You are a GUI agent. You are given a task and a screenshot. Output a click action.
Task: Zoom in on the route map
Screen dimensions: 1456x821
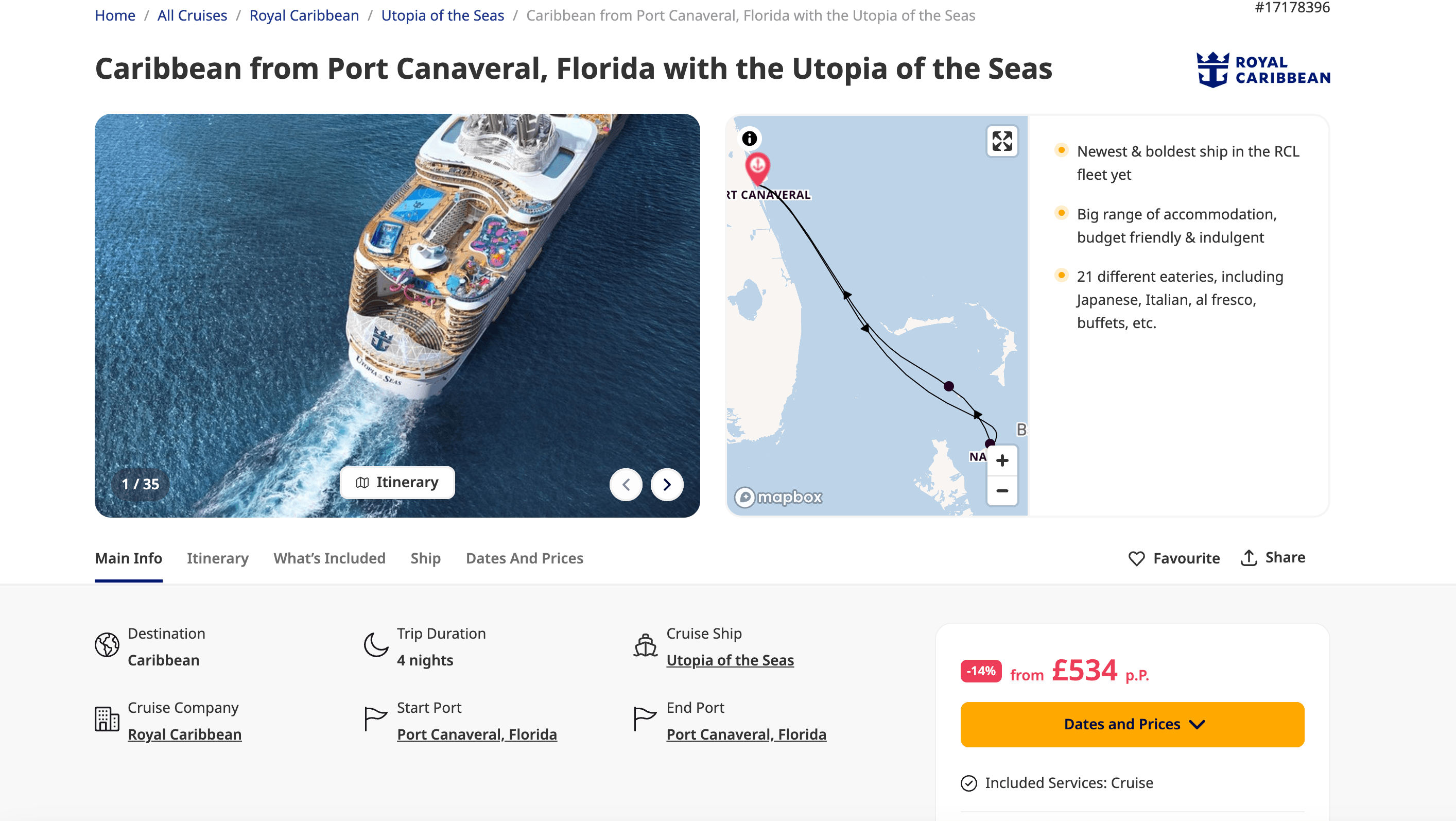(x=1001, y=460)
